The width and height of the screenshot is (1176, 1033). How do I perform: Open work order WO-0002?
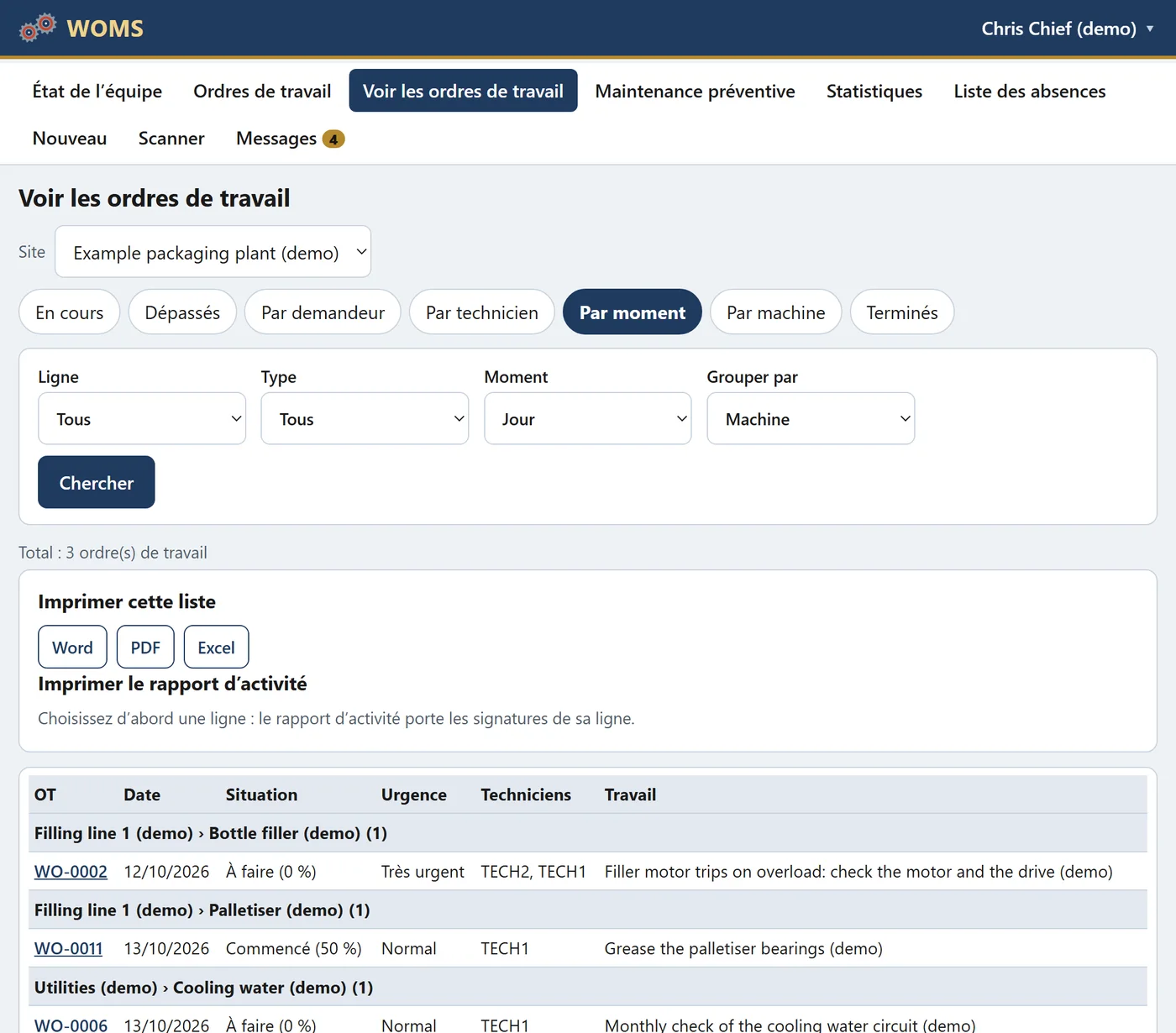[x=71, y=872]
